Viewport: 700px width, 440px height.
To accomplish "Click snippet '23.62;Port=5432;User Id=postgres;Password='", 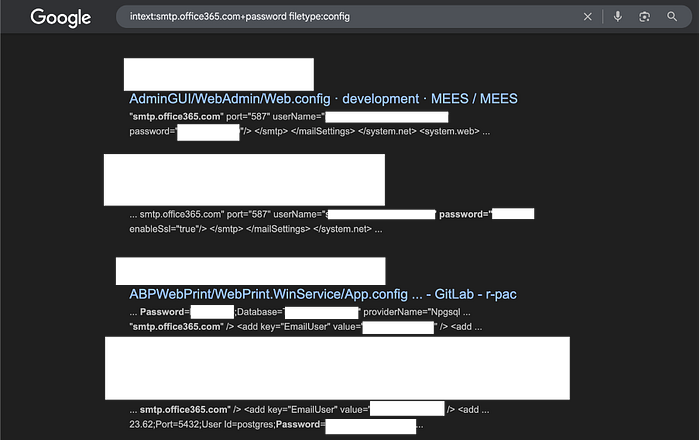I will [227, 425].
